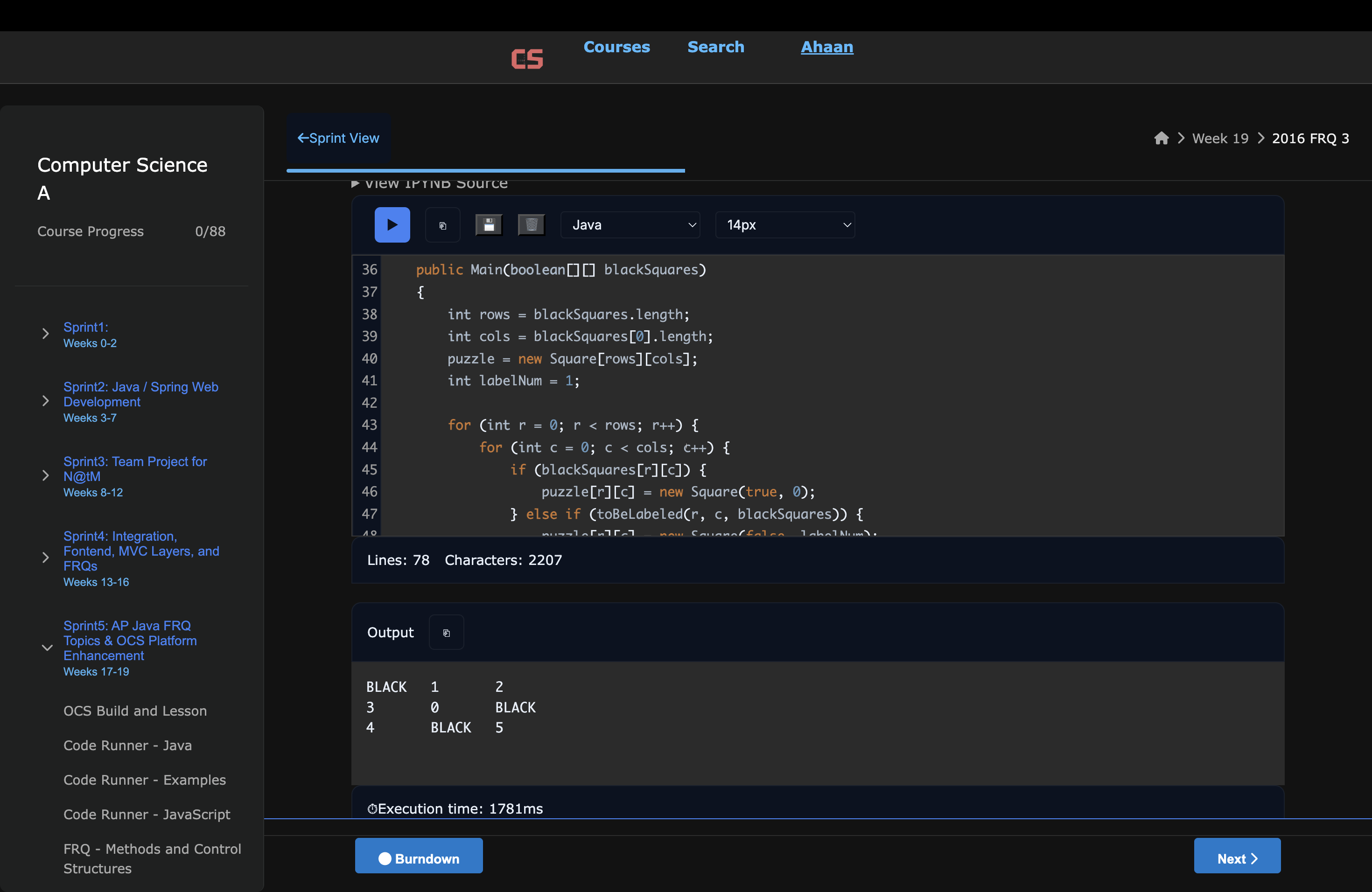This screenshot has width=1372, height=892.
Task: Run the code with the play button
Action: (x=392, y=225)
